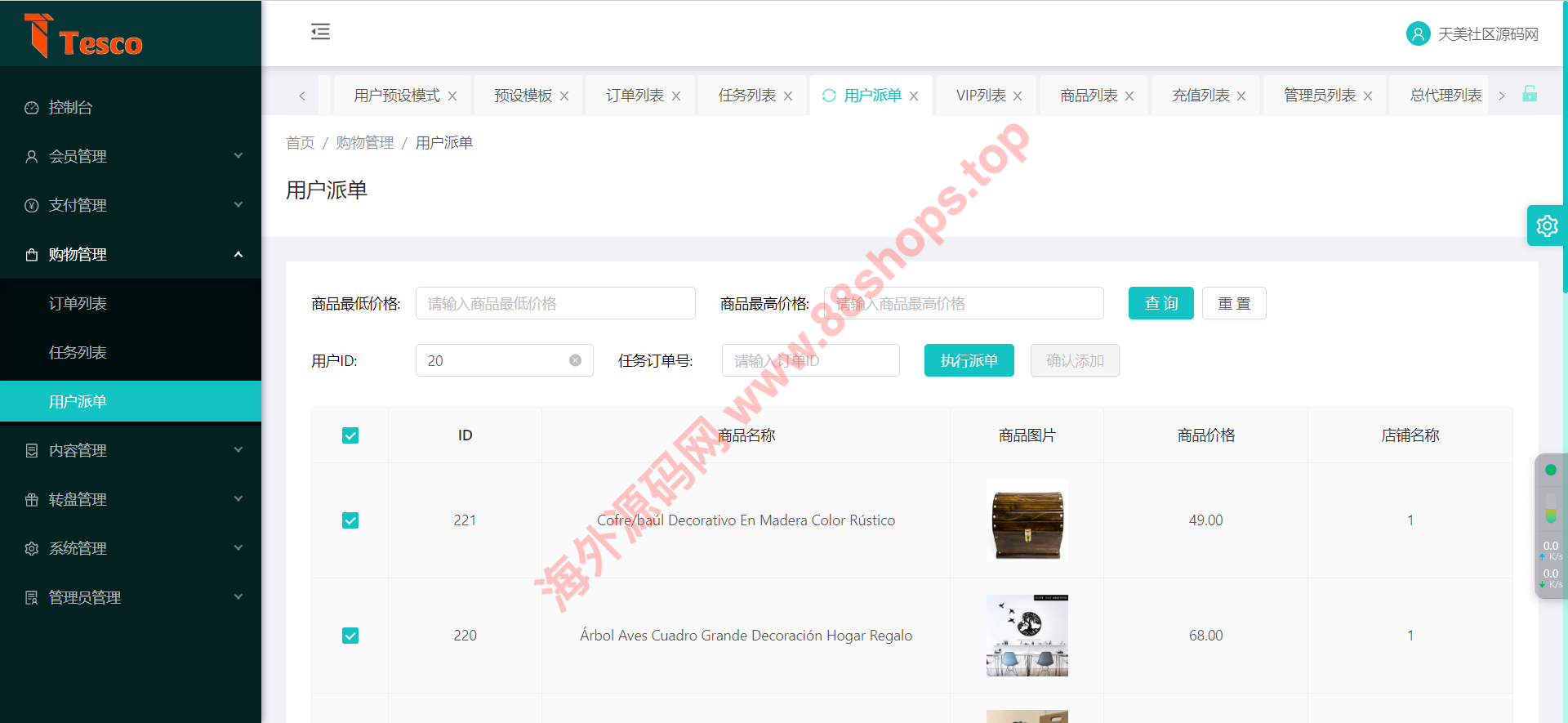Click the user avatar icon in header

click(x=1418, y=33)
